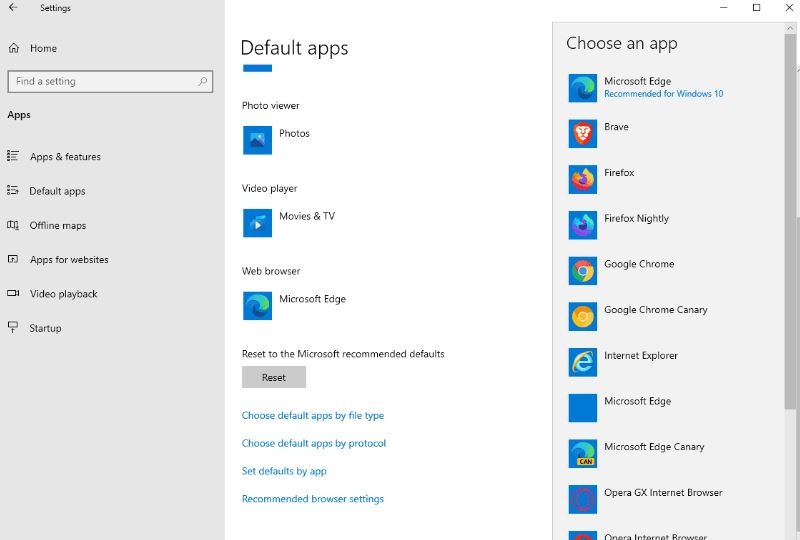The image size is (800, 540).
Task: Select Google Chrome Canary label
Action: (x=656, y=310)
